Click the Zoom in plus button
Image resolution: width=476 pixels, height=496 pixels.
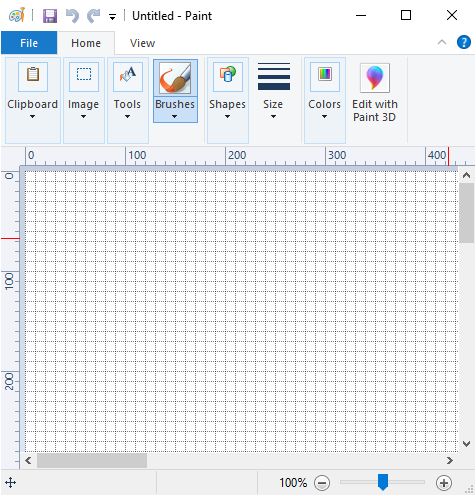444,483
